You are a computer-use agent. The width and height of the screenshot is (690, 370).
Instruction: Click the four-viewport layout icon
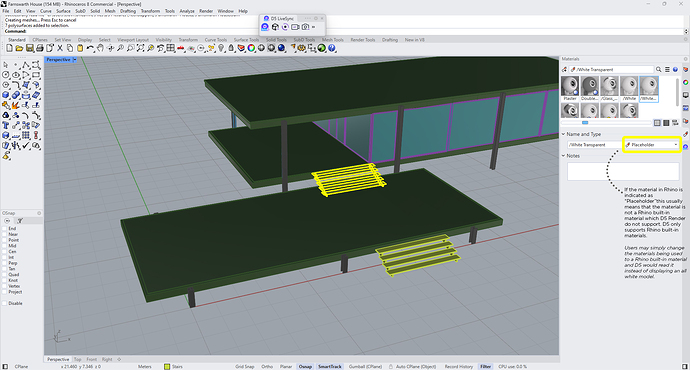tap(171, 48)
